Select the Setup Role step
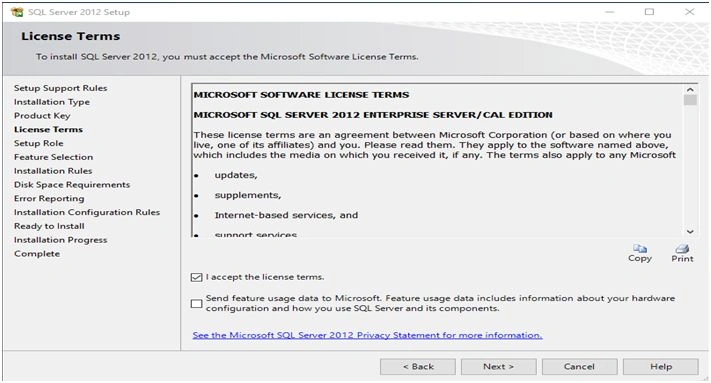711x383 pixels. pyautogui.click(x=39, y=143)
